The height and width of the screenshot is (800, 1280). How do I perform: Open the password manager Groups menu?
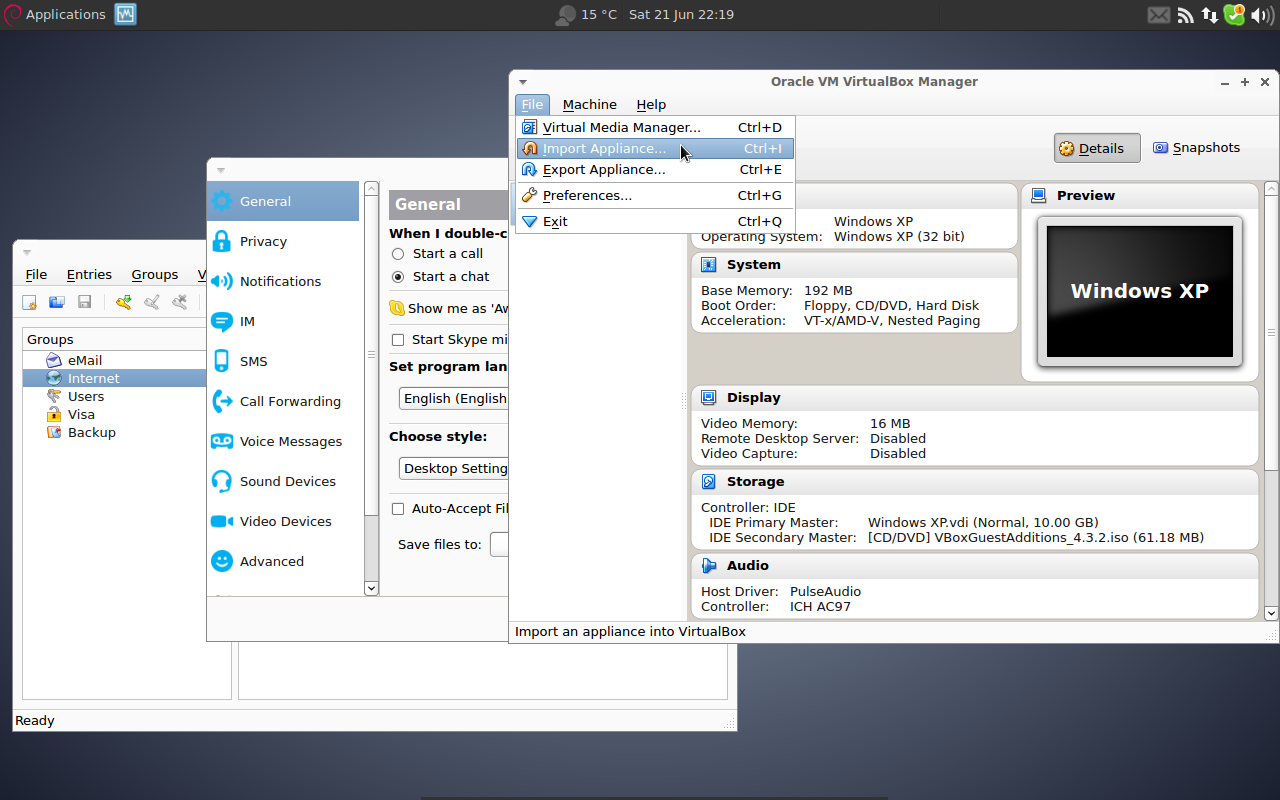pos(155,274)
